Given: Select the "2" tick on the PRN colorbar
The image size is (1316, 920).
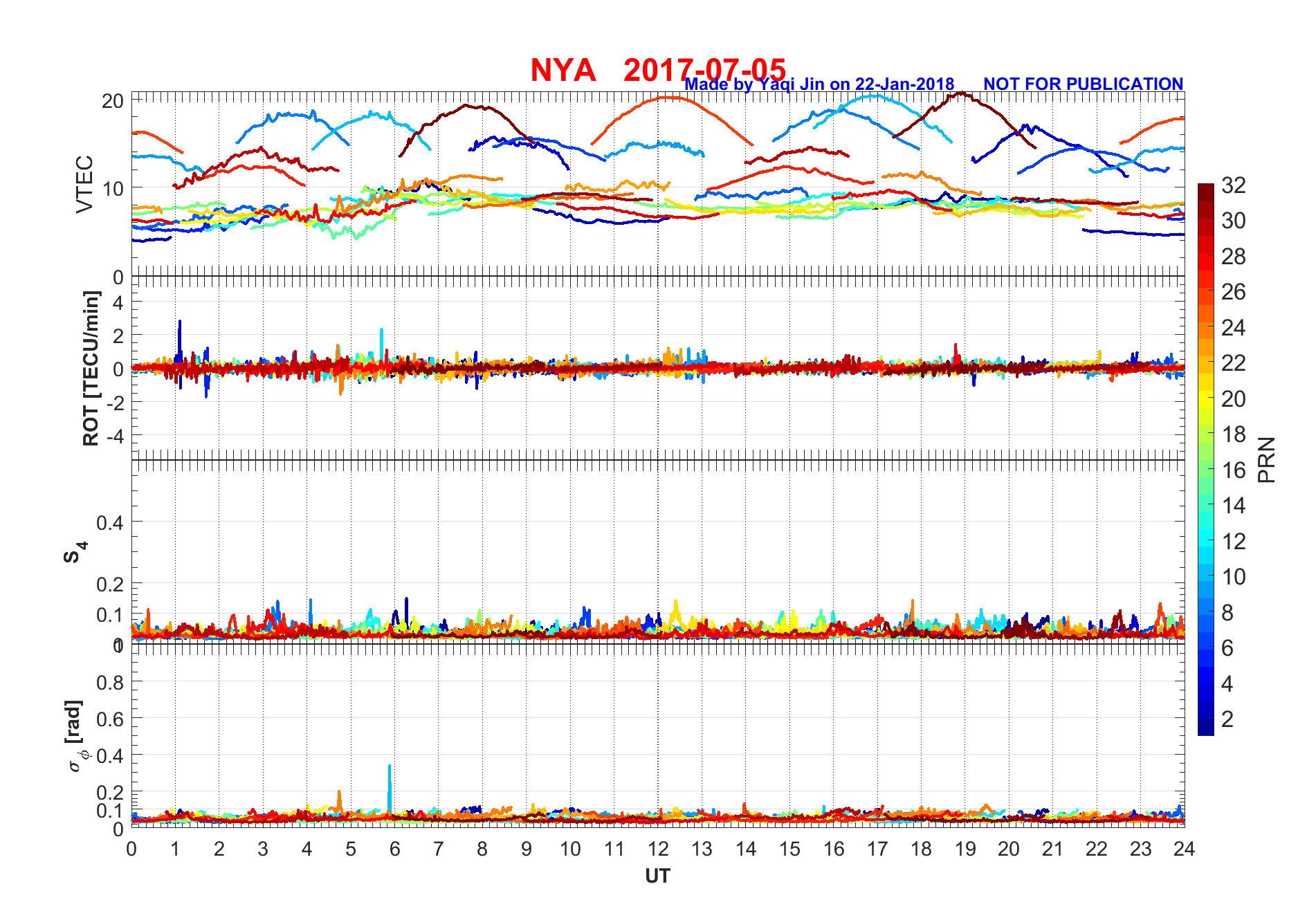Looking at the screenshot, I should (x=1227, y=719).
